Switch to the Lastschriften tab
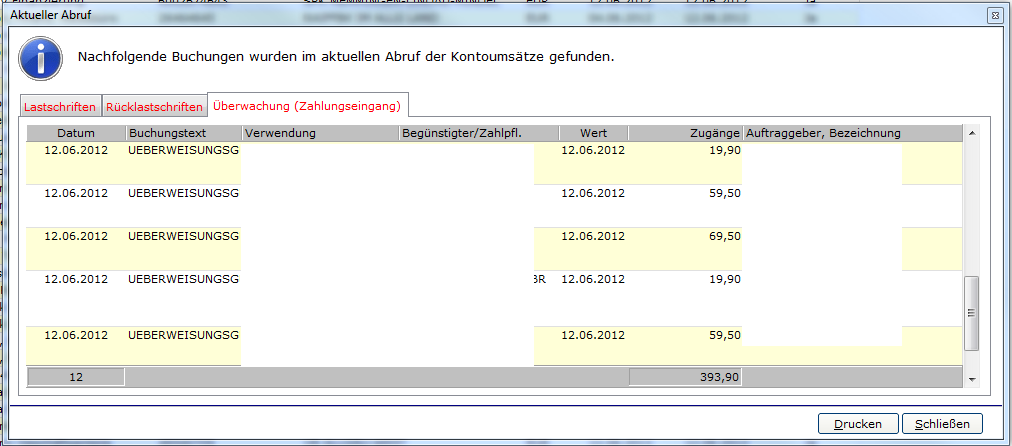 coord(60,106)
